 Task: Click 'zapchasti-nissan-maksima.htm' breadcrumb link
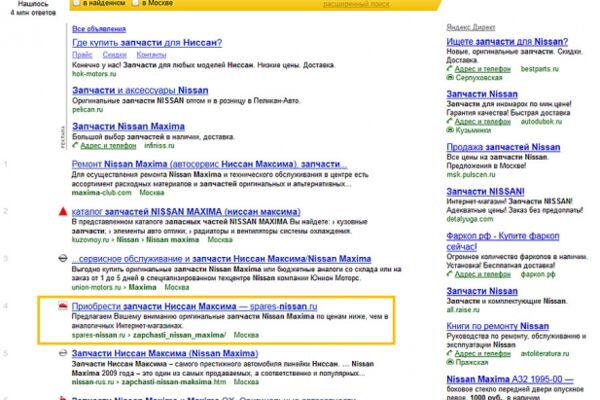174,382
